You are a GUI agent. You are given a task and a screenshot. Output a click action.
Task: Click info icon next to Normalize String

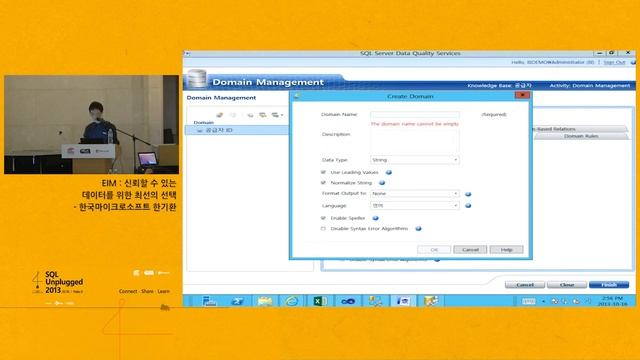[382, 183]
